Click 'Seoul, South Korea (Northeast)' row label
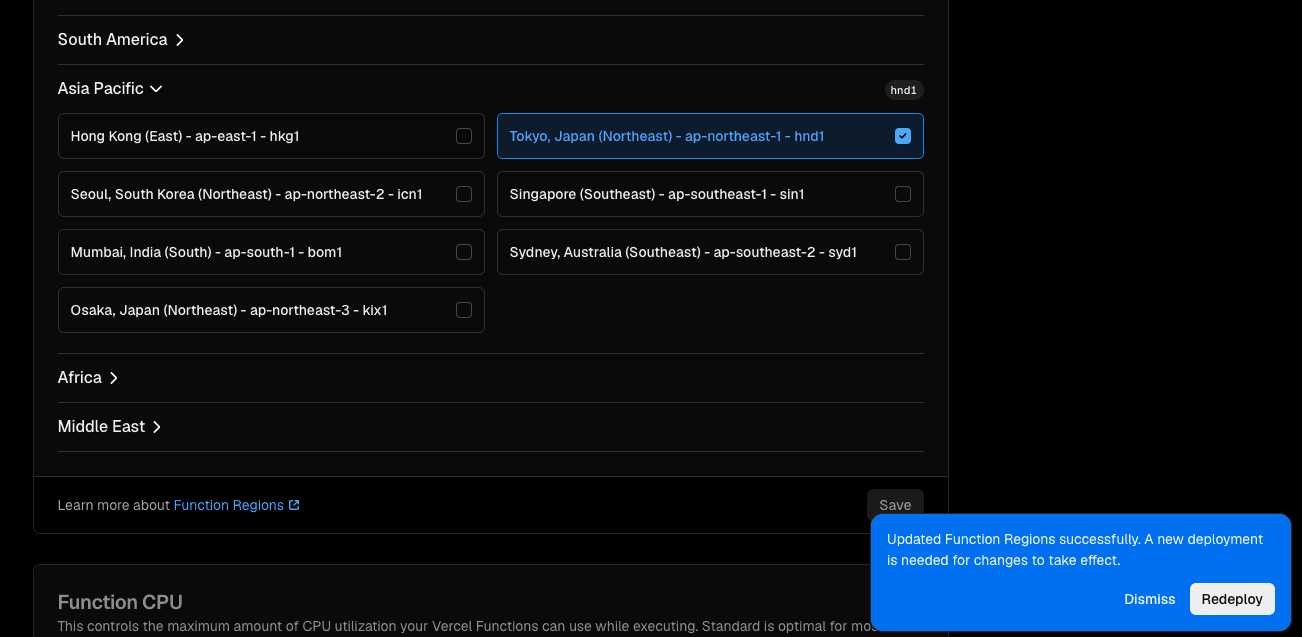This screenshot has height=637, width=1302. (x=247, y=194)
